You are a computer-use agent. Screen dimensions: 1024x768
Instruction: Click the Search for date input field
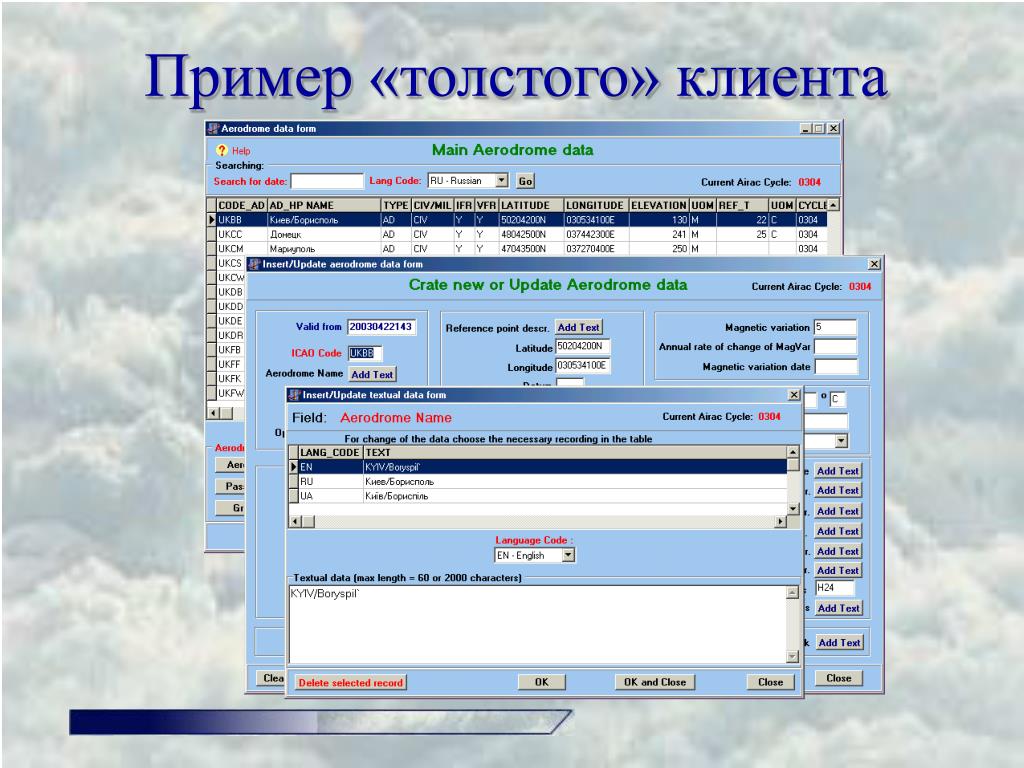(x=327, y=181)
